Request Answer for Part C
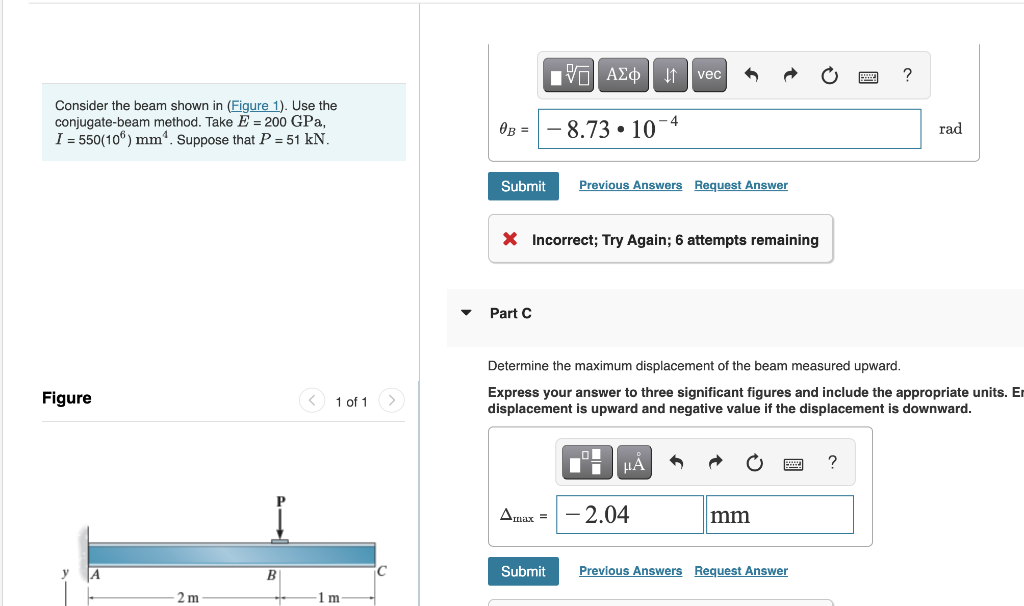 pos(740,570)
